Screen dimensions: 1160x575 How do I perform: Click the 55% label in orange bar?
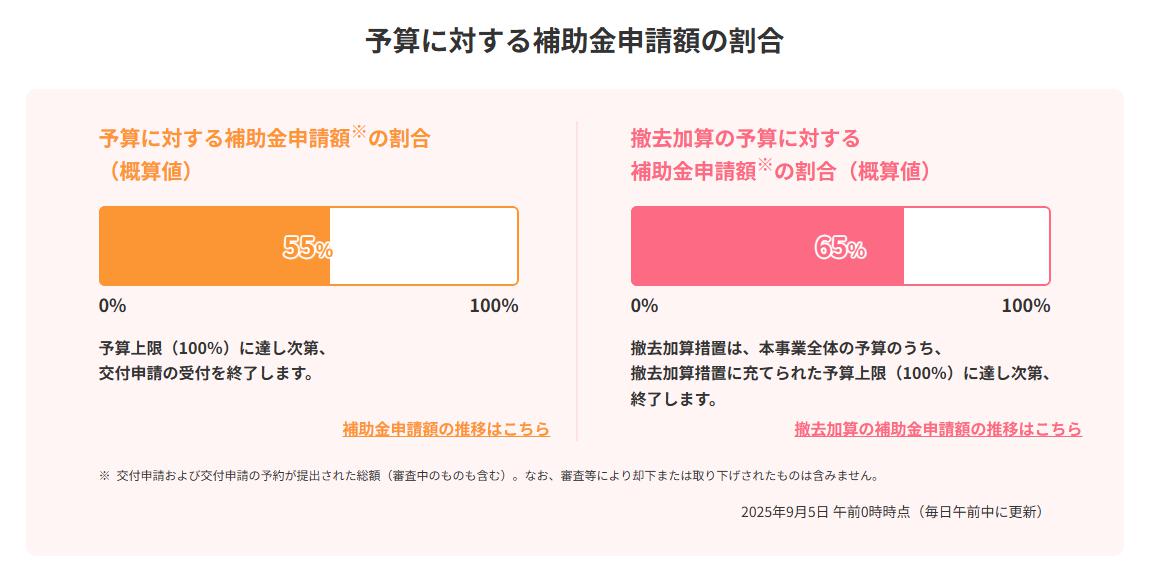pos(308,249)
